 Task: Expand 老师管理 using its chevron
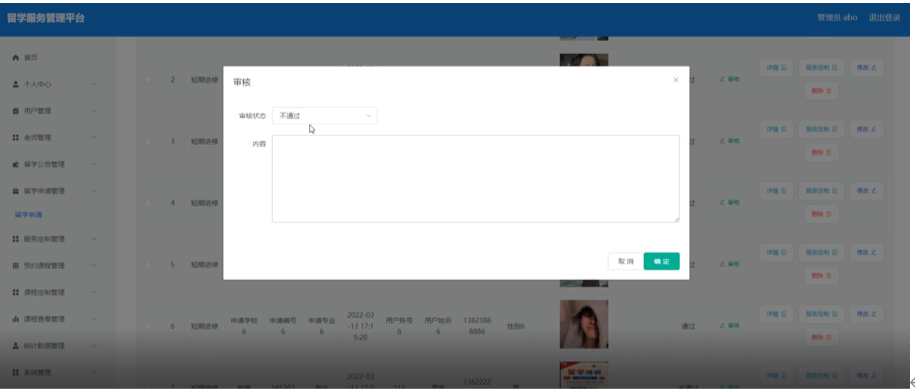[x=94, y=138]
